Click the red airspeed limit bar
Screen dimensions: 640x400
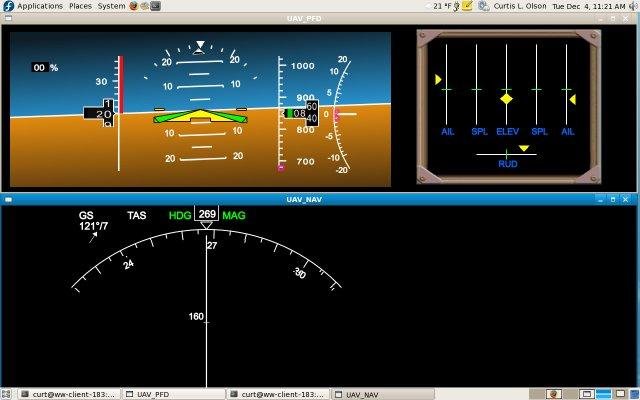[x=121, y=84]
